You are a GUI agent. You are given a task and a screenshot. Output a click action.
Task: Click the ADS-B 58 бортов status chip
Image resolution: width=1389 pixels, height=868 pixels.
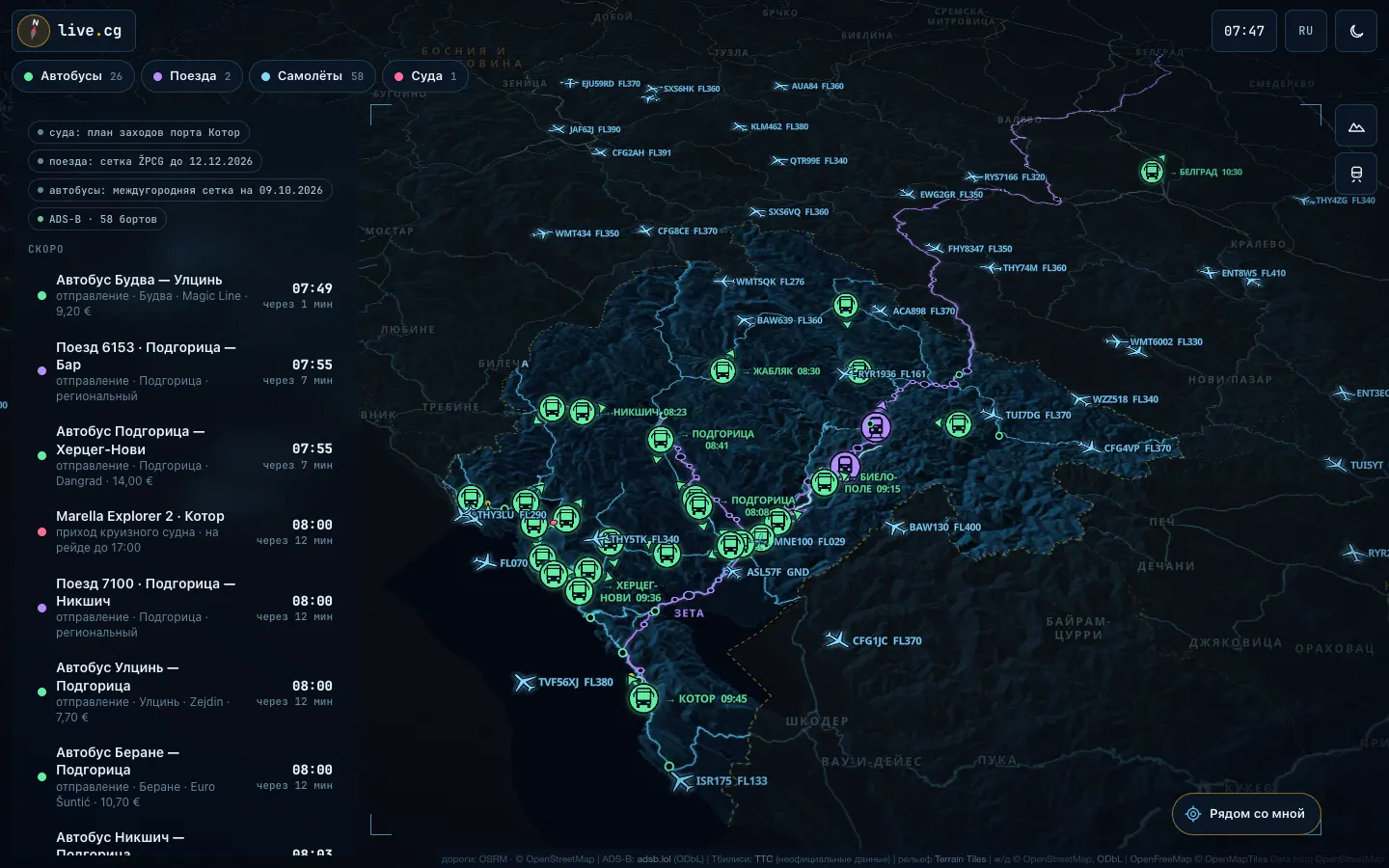click(x=96, y=219)
